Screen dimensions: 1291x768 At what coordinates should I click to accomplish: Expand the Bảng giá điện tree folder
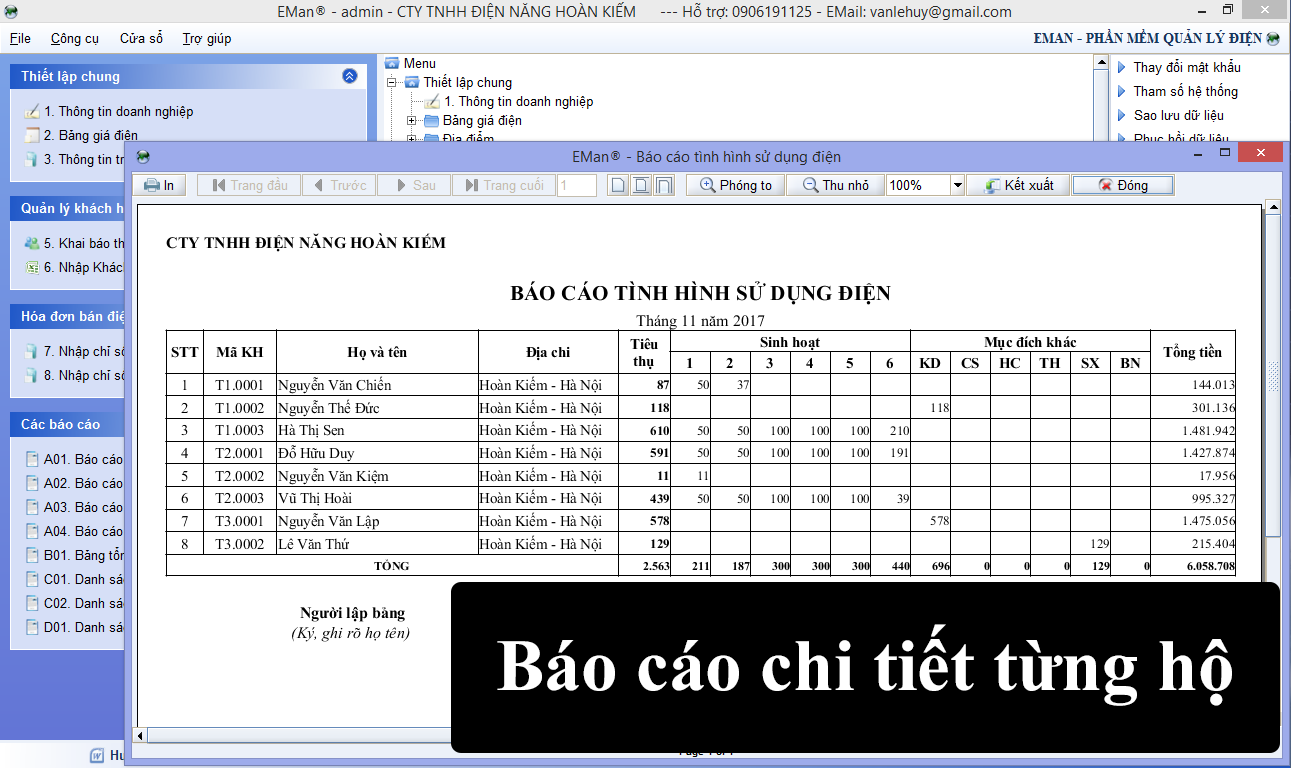click(412, 120)
